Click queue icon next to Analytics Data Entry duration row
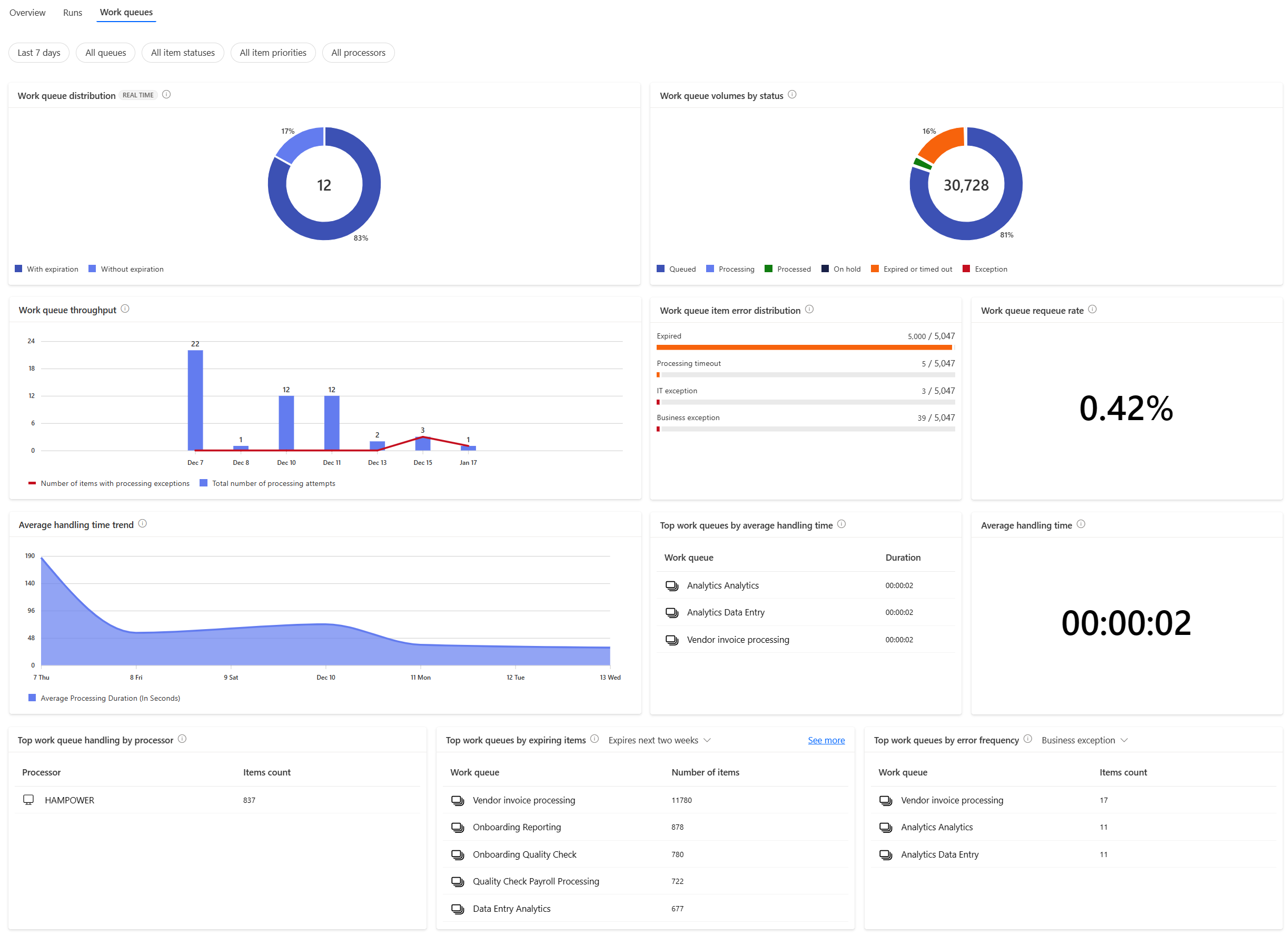Image resolution: width=1288 pixels, height=935 pixels. point(671,613)
